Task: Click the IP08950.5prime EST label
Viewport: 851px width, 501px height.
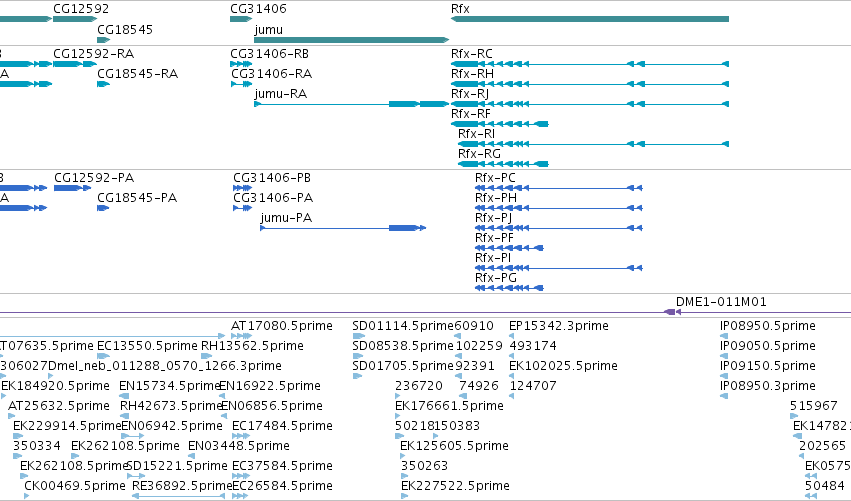Action: click(767, 326)
